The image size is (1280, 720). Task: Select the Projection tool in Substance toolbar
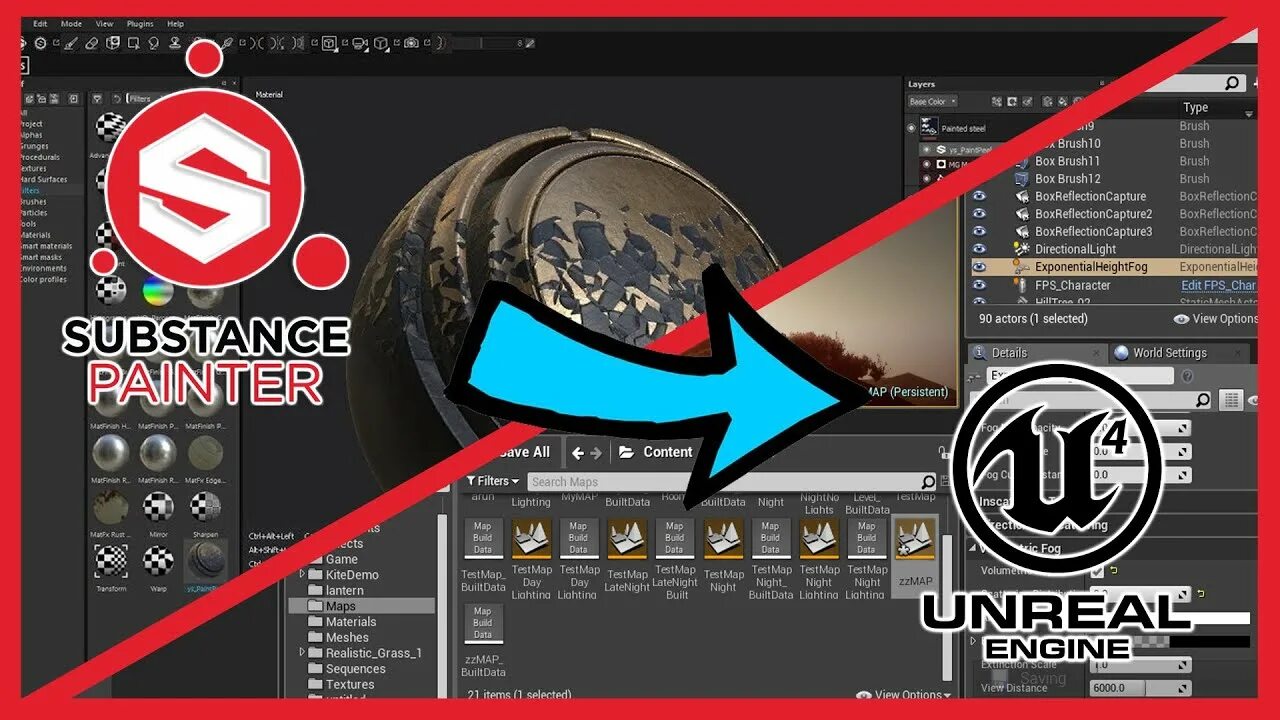113,43
